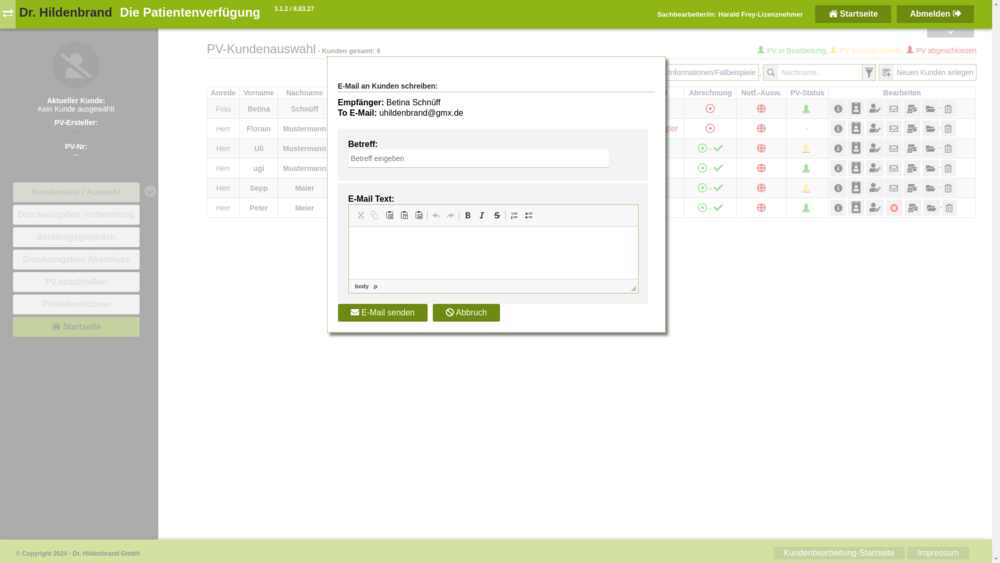Image resolution: width=1000 pixels, height=563 pixels.
Task: Apply Strikethrough in the email editor toolbar
Action: click(497, 216)
